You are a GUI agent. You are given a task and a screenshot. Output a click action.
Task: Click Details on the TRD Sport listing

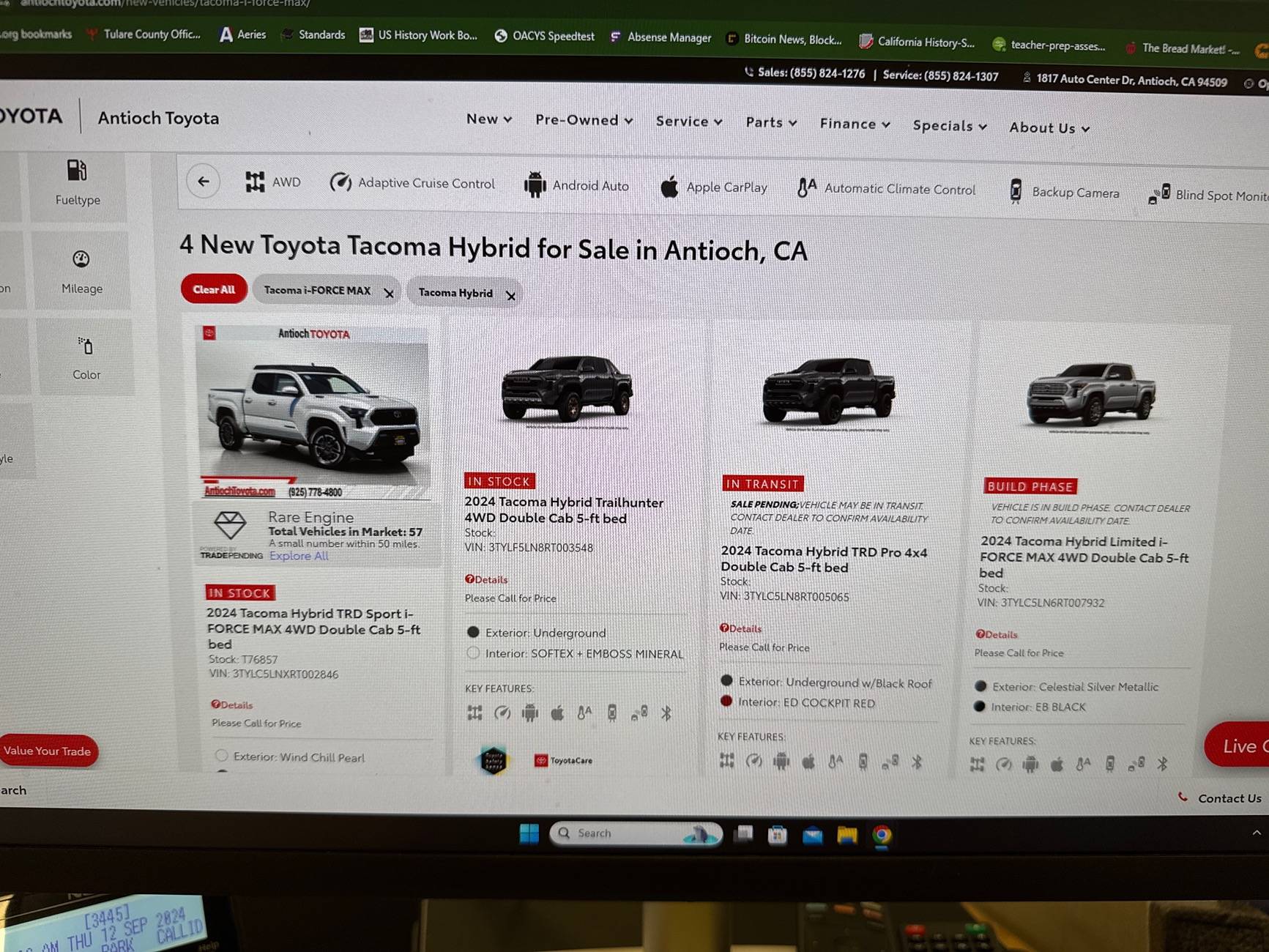tap(232, 704)
